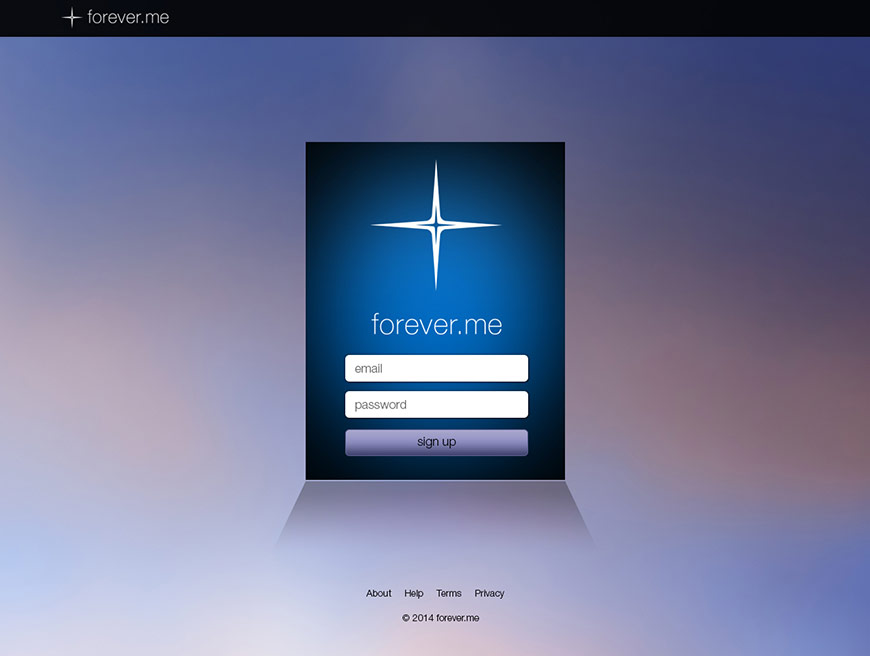Focus the password input field

(436, 405)
